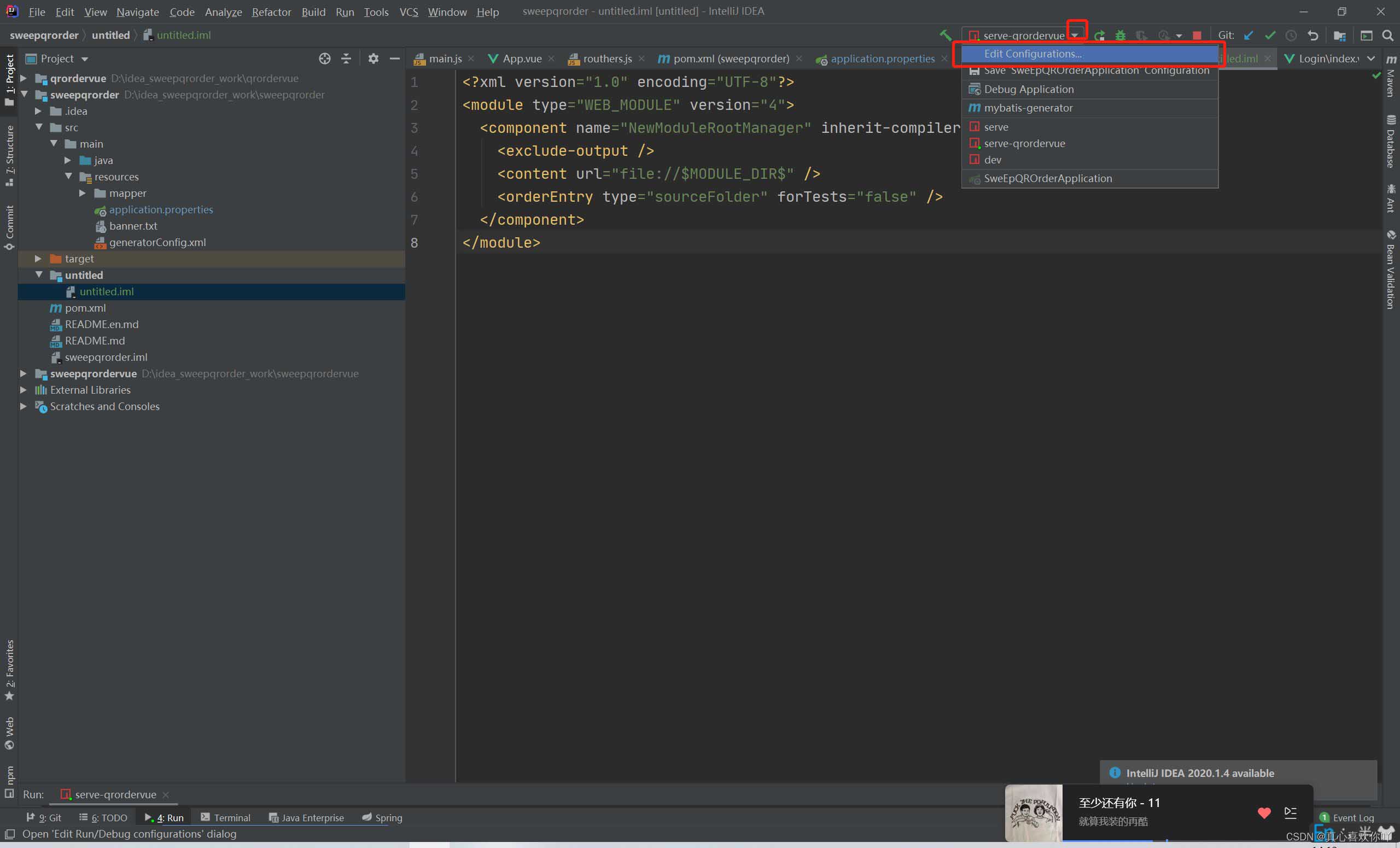1400x848 pixels.
Task: Open the VCS menu
Action: pos(409,11)
